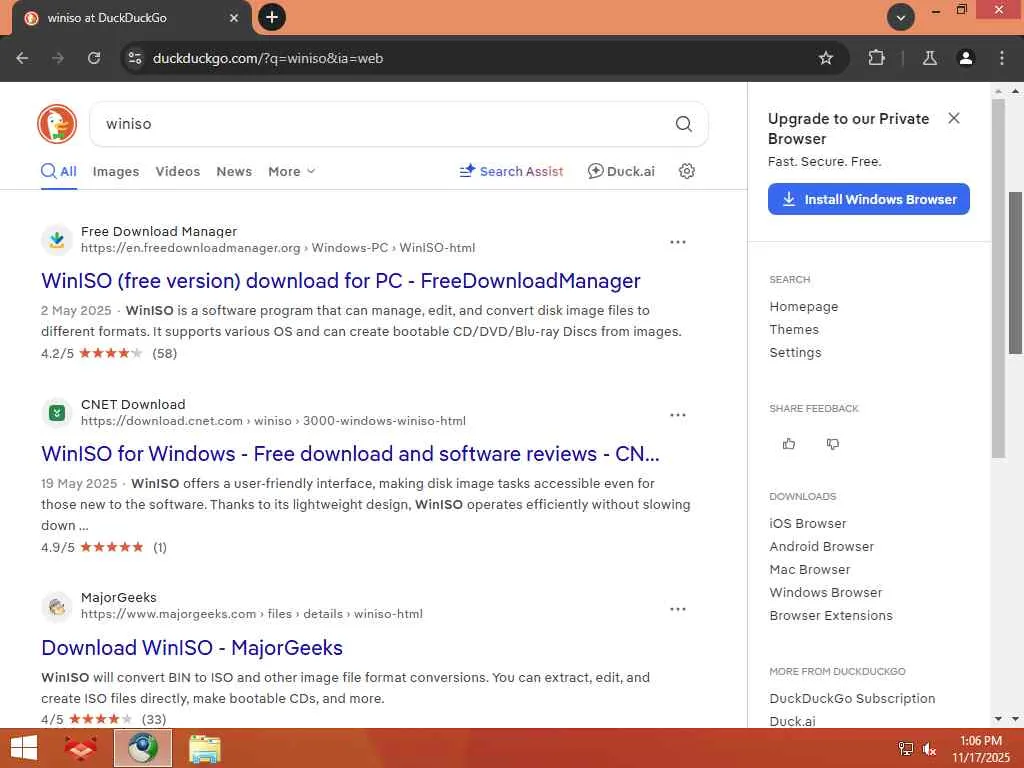The height and width of the screenshot is (768, 1024).
Task: Open a new browser tab
Action: [x=272, y=17]
